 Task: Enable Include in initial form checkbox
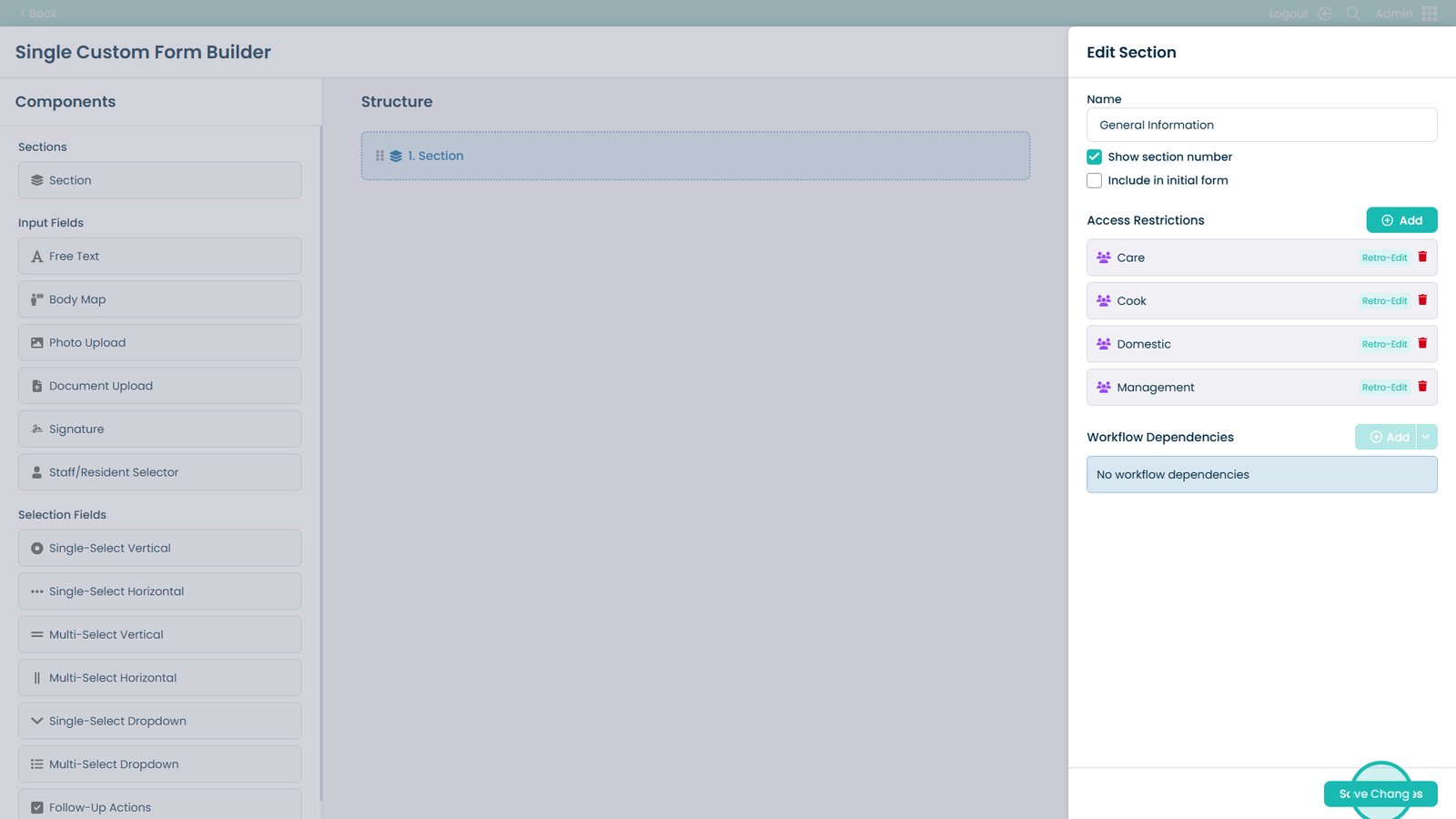click(1095, 180)
